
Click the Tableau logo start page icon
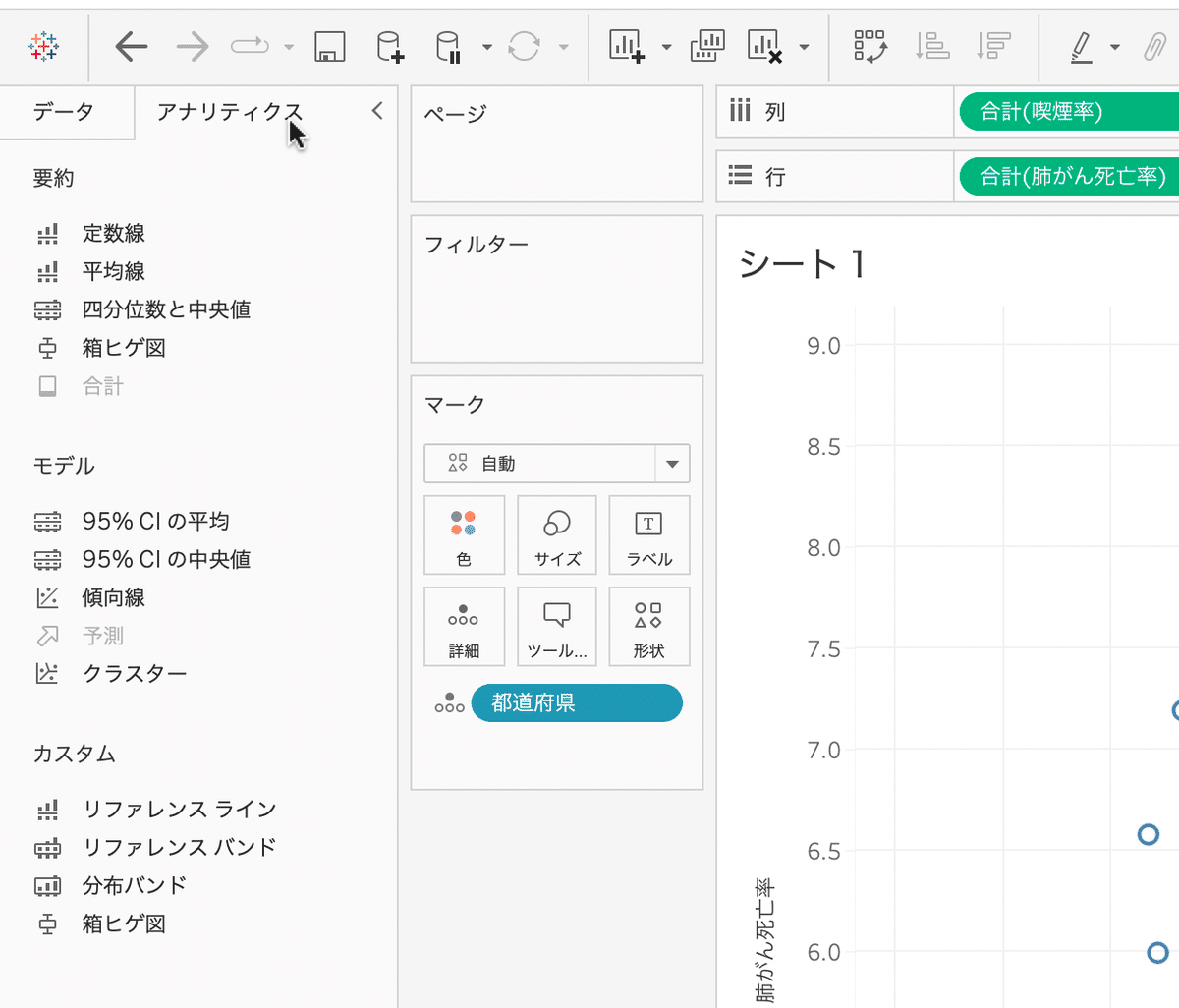[x=44, y=46]
